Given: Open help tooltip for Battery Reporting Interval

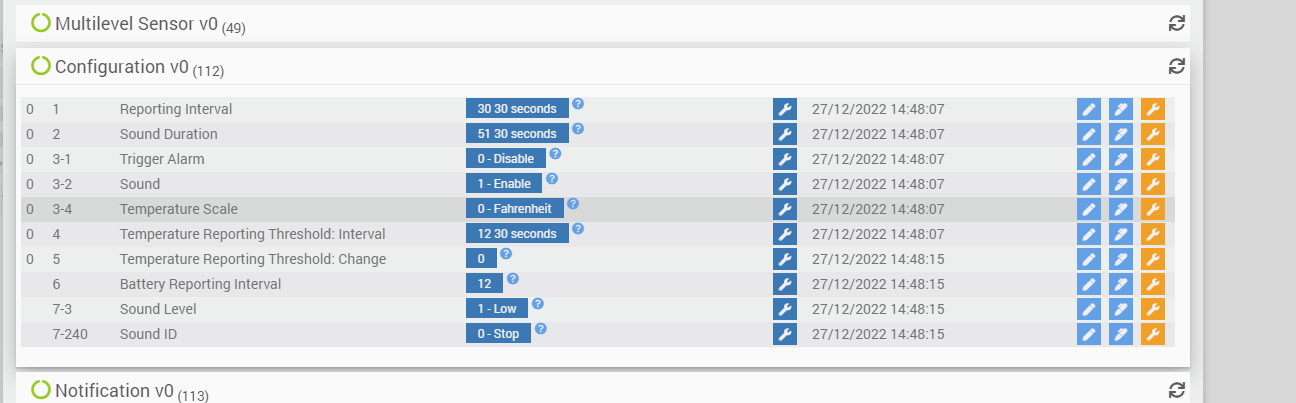Looking at the screenshot, I should tap(513, 279).
